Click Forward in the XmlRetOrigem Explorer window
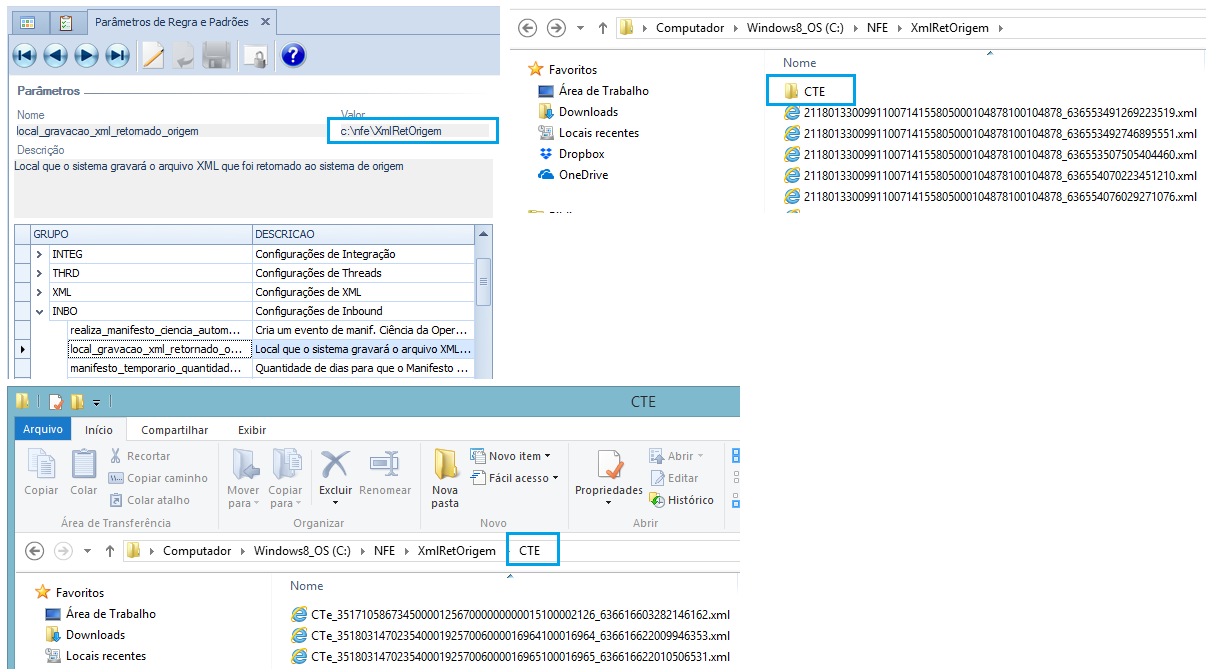 point(557,28)
